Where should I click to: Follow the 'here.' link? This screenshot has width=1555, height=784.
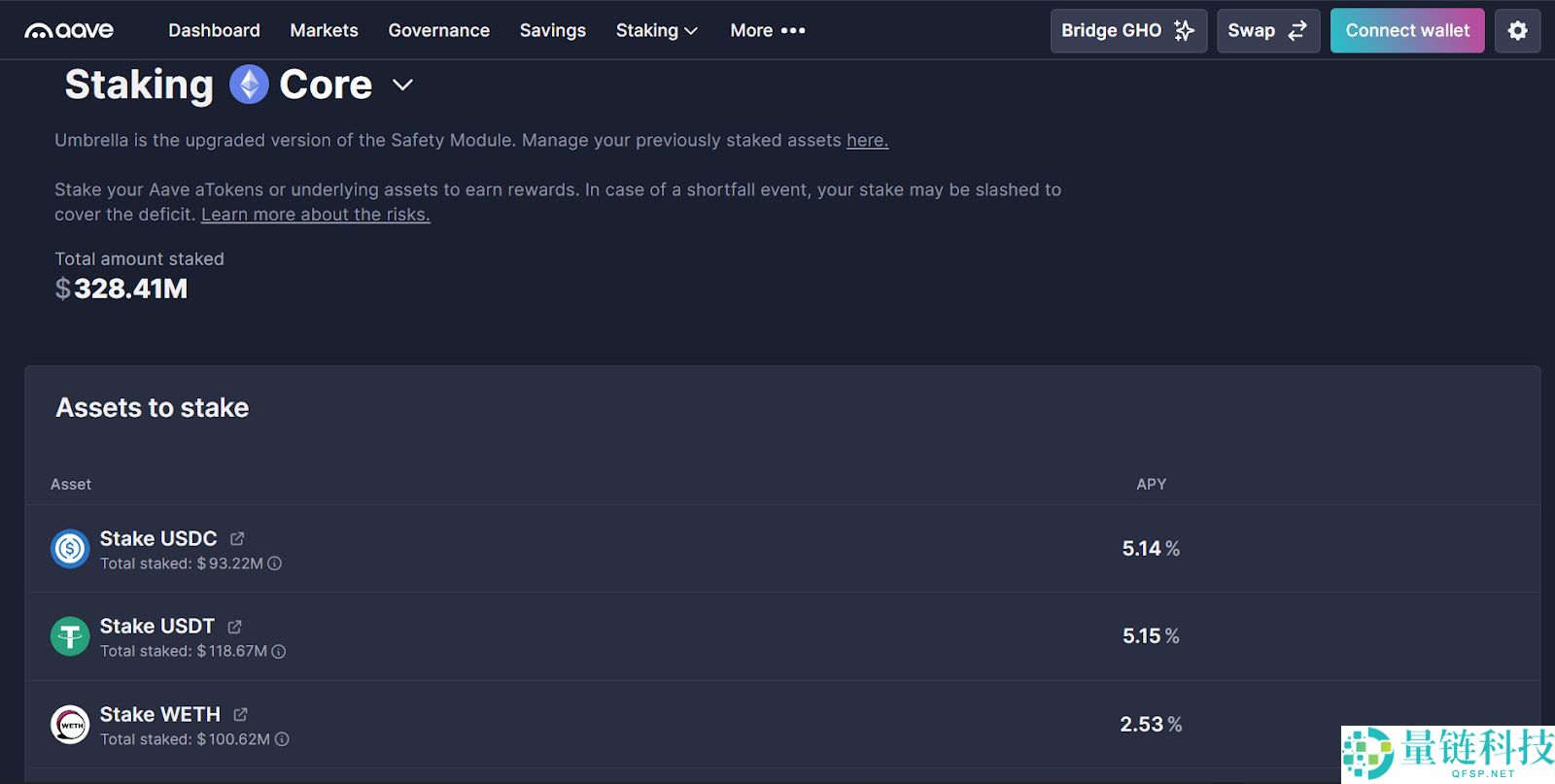[x=867, y=140]
